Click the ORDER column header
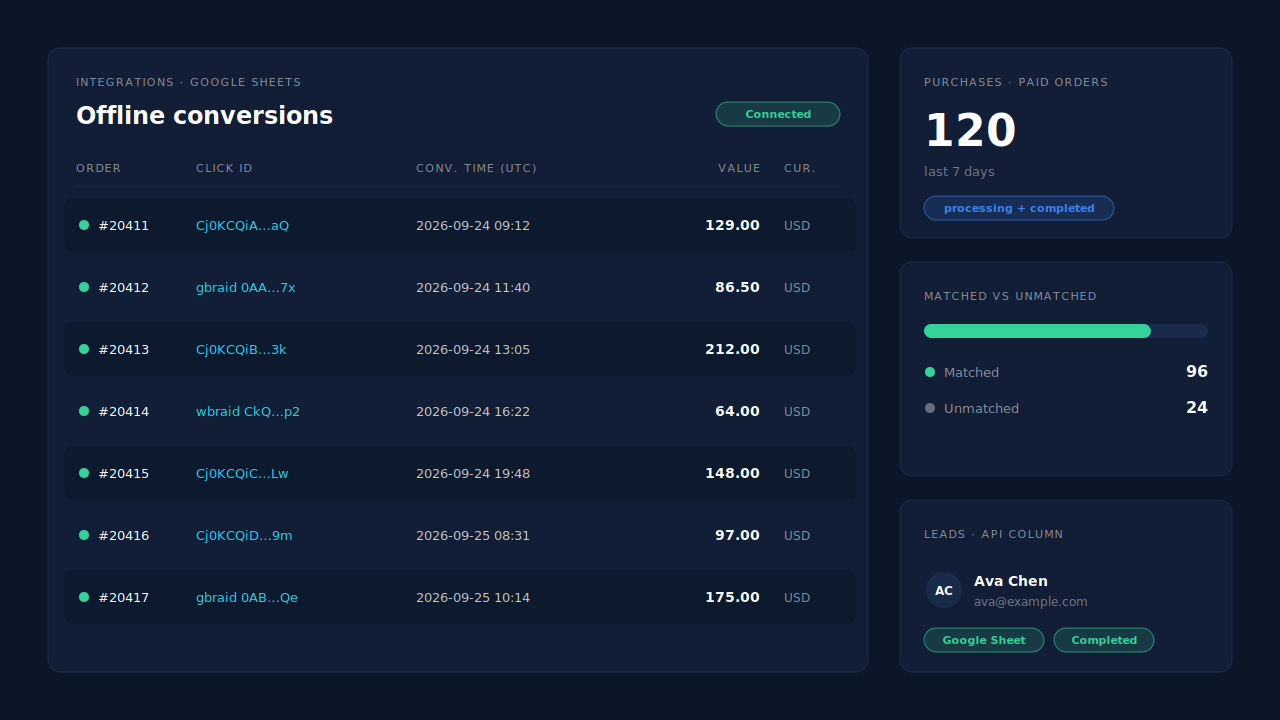1280x720 pixels. coord(99,168)
